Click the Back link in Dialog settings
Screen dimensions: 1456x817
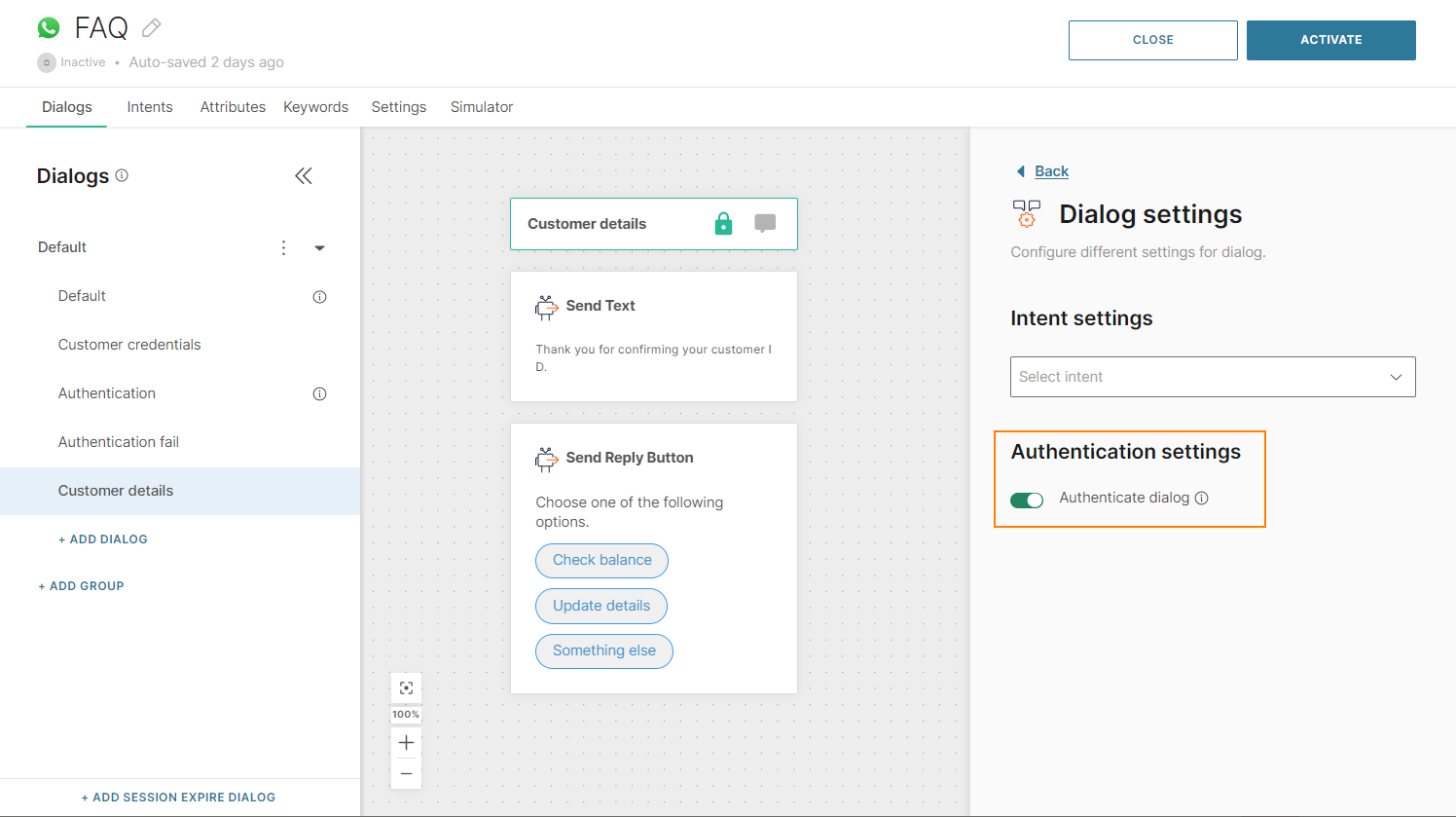1051,170
